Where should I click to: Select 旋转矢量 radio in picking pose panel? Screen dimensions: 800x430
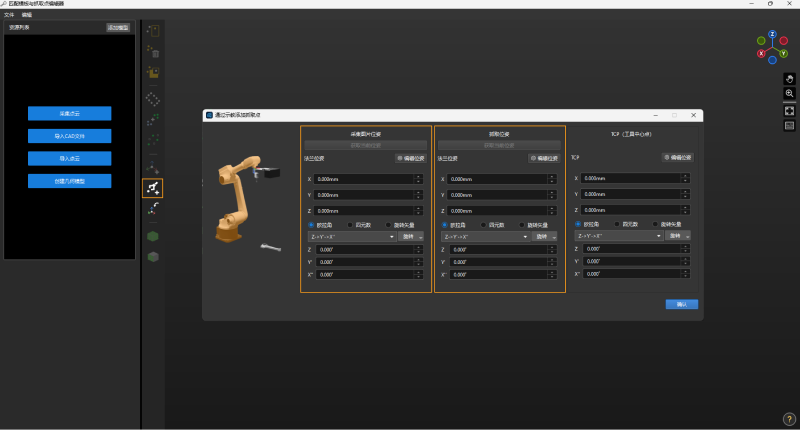(522, 225)
